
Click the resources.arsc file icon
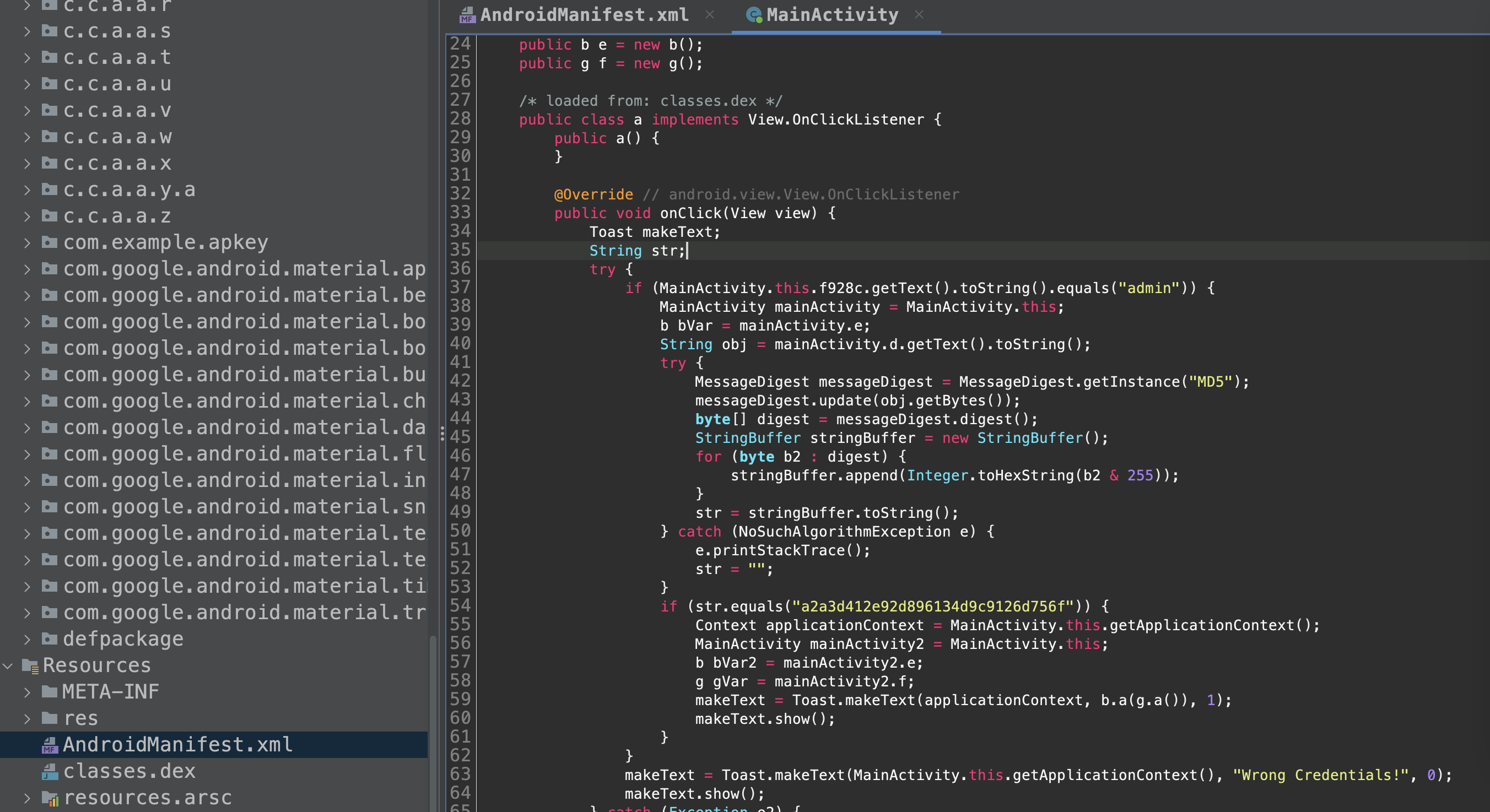(x=50, y=799)
